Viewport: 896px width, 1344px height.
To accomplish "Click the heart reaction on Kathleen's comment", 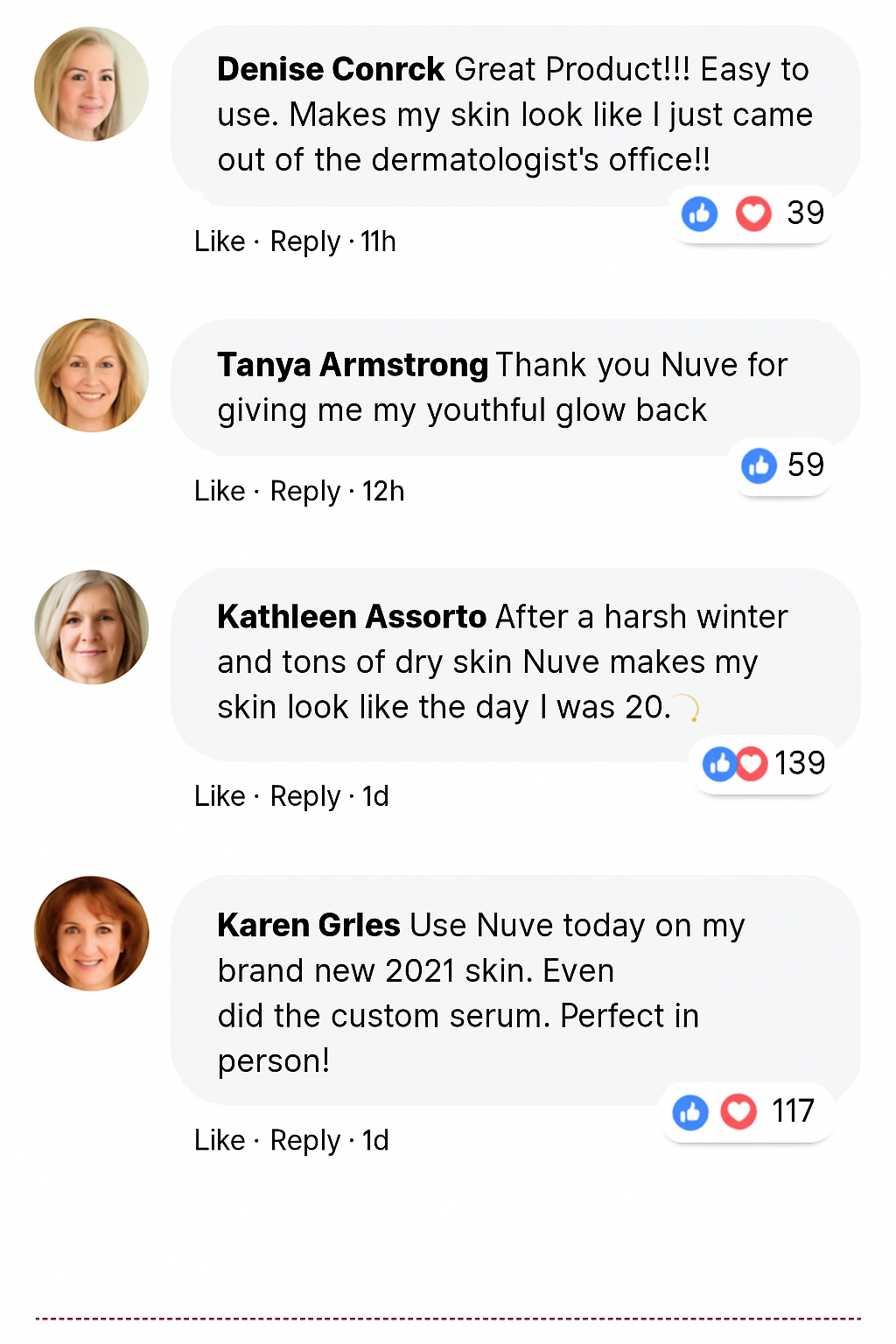I will 752,764.
